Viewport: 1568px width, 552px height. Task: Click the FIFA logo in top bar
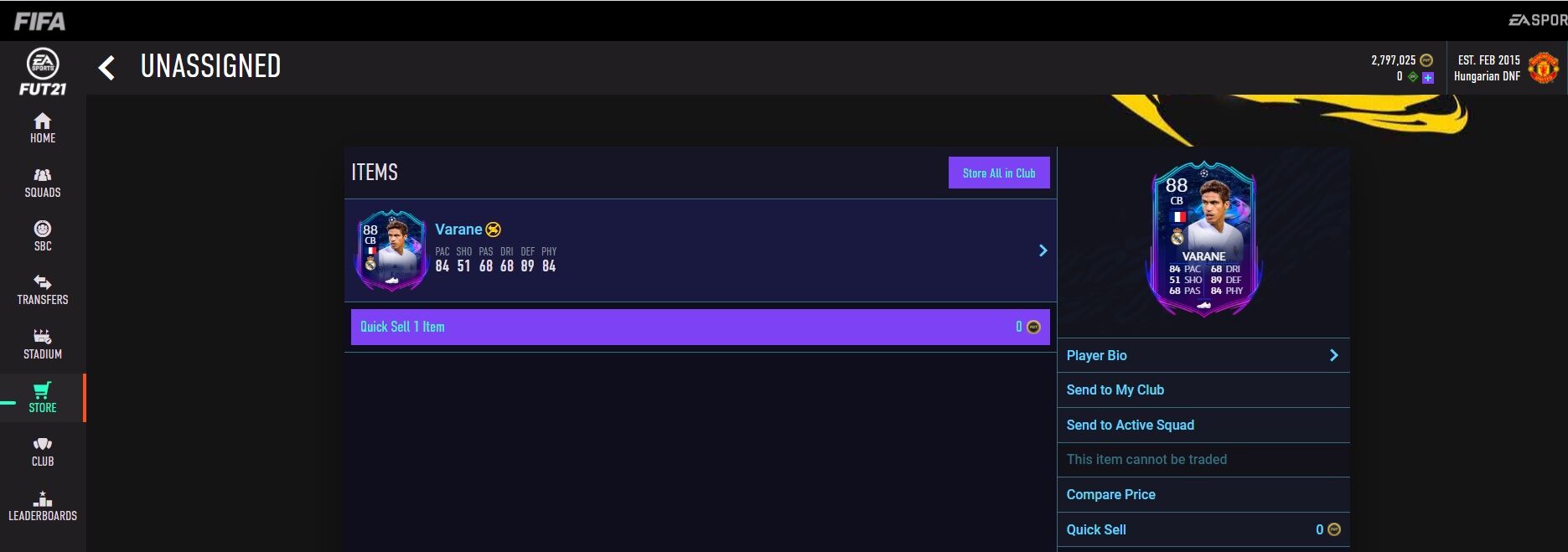(39, 21)
